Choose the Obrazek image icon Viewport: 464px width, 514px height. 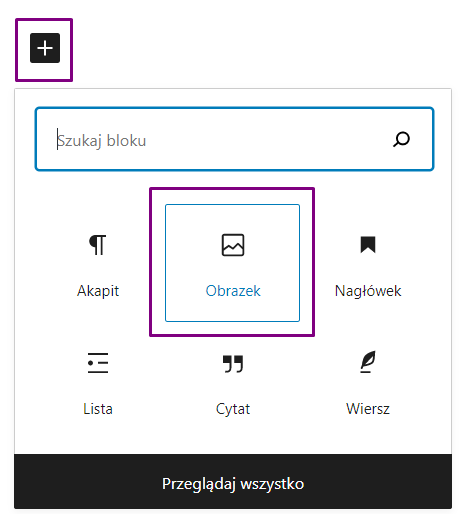pyautogui.click(x=233, y=245)
